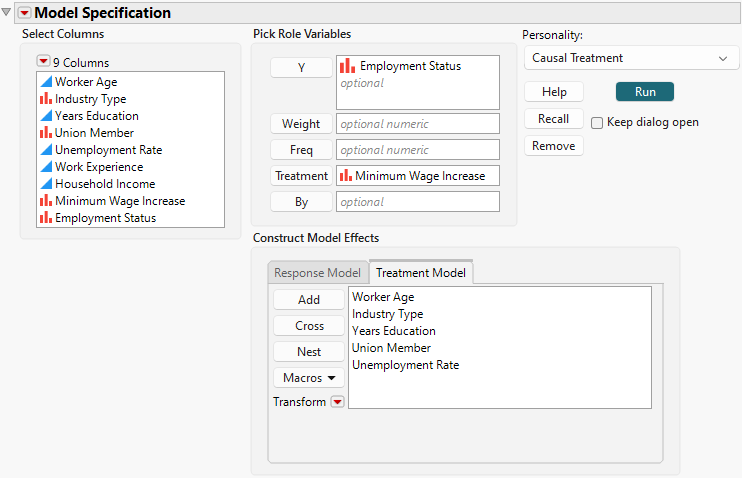Open the Macros dropdown button
Screen dimensions: 742x478
click(x=308, y=378)
